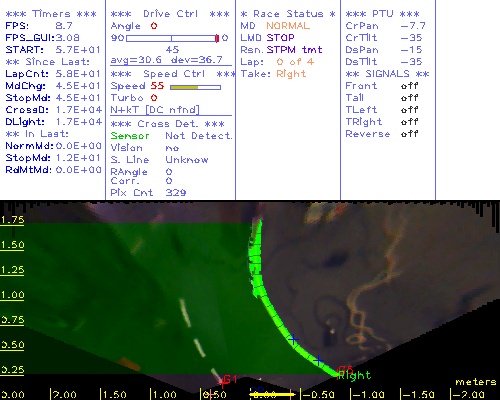Viewport: 500px width, 400px height.
Task: Toggle the Reverse signal off indicator
Action: [410, 134]
